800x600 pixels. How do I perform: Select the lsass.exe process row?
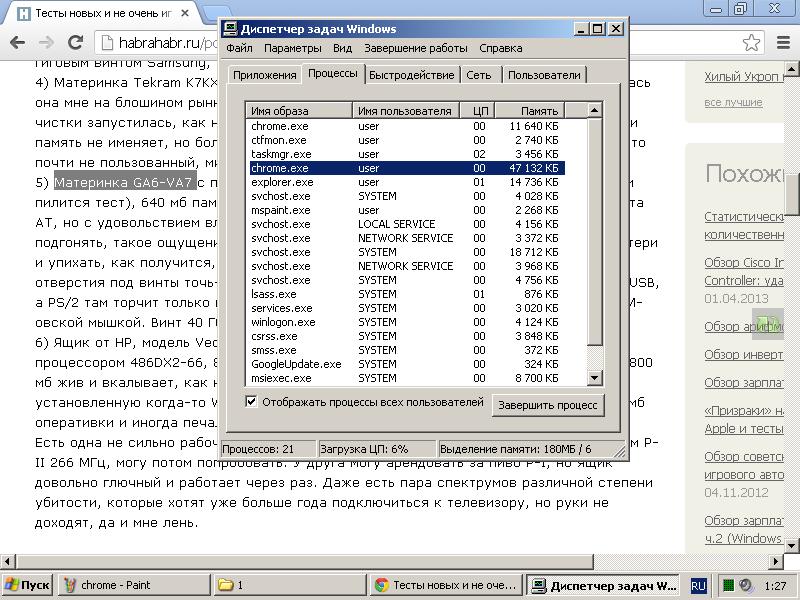(407, 294)
